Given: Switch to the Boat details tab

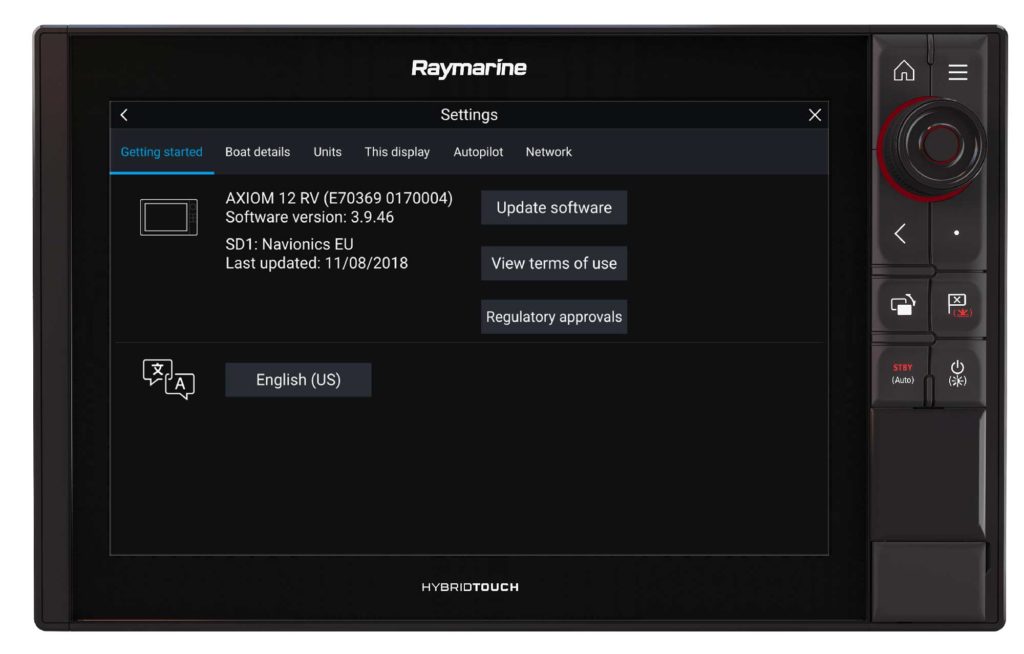Looking at the screenshot, I should 257,152.
